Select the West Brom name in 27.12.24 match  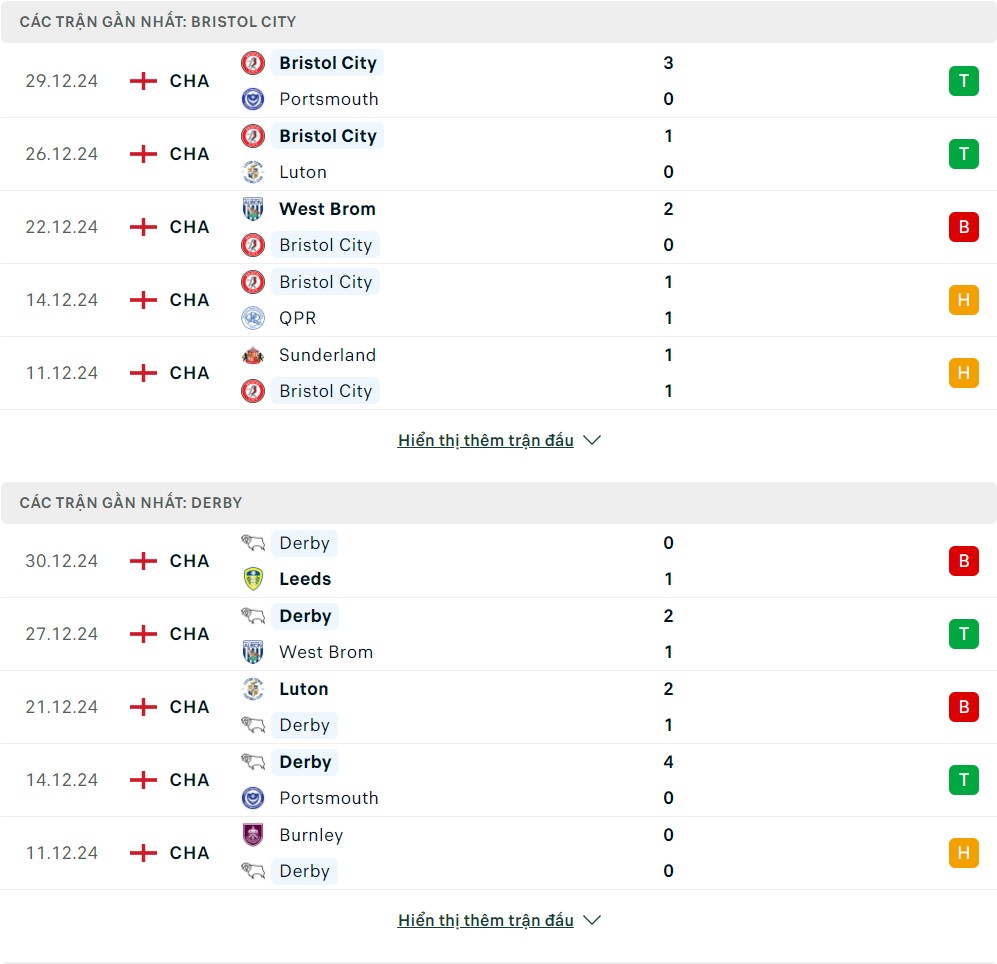326,652
